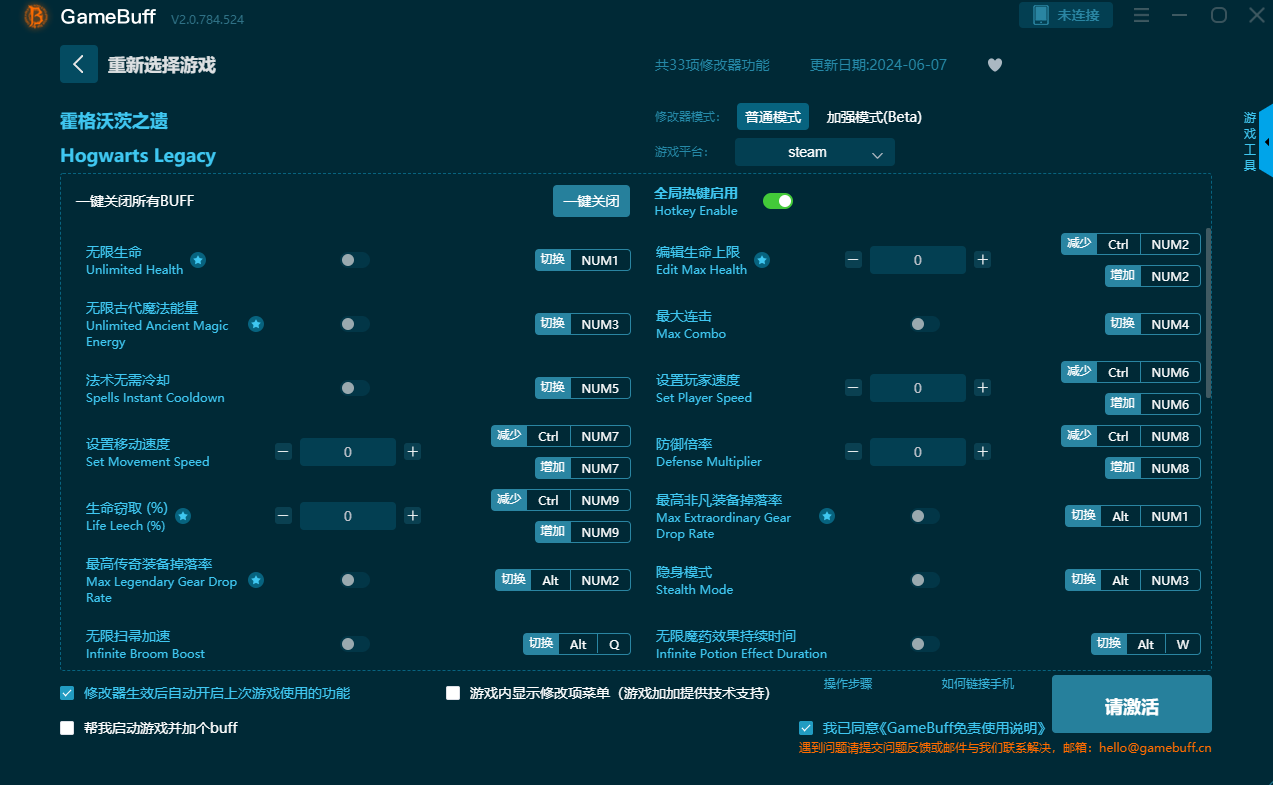The width and height of the screenshot is (1273, 785).
Task: Click the star beside Unlimited Ancient Magic Energy
Action: 256,324
